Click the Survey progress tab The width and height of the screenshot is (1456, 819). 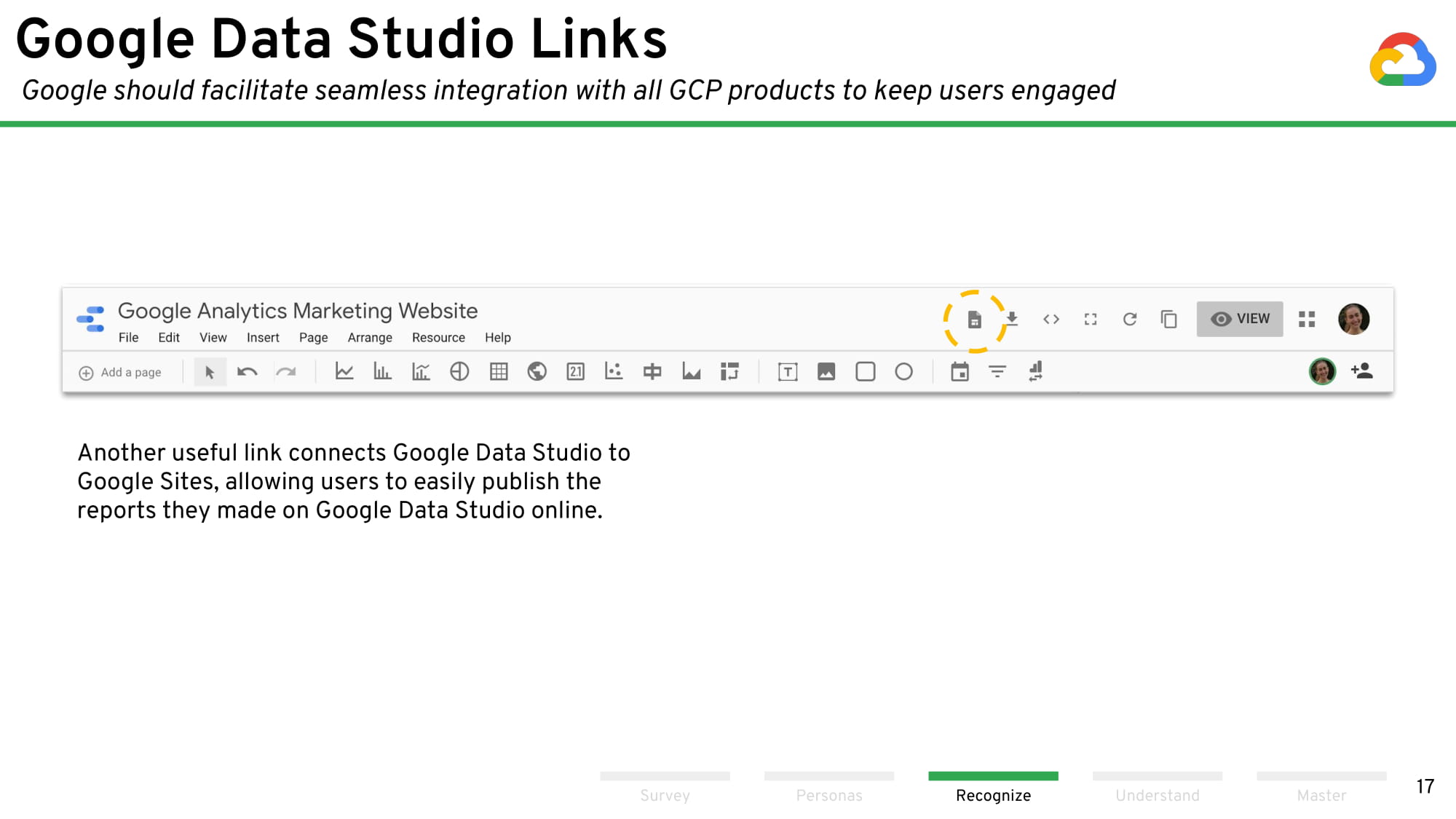point(665,788)
